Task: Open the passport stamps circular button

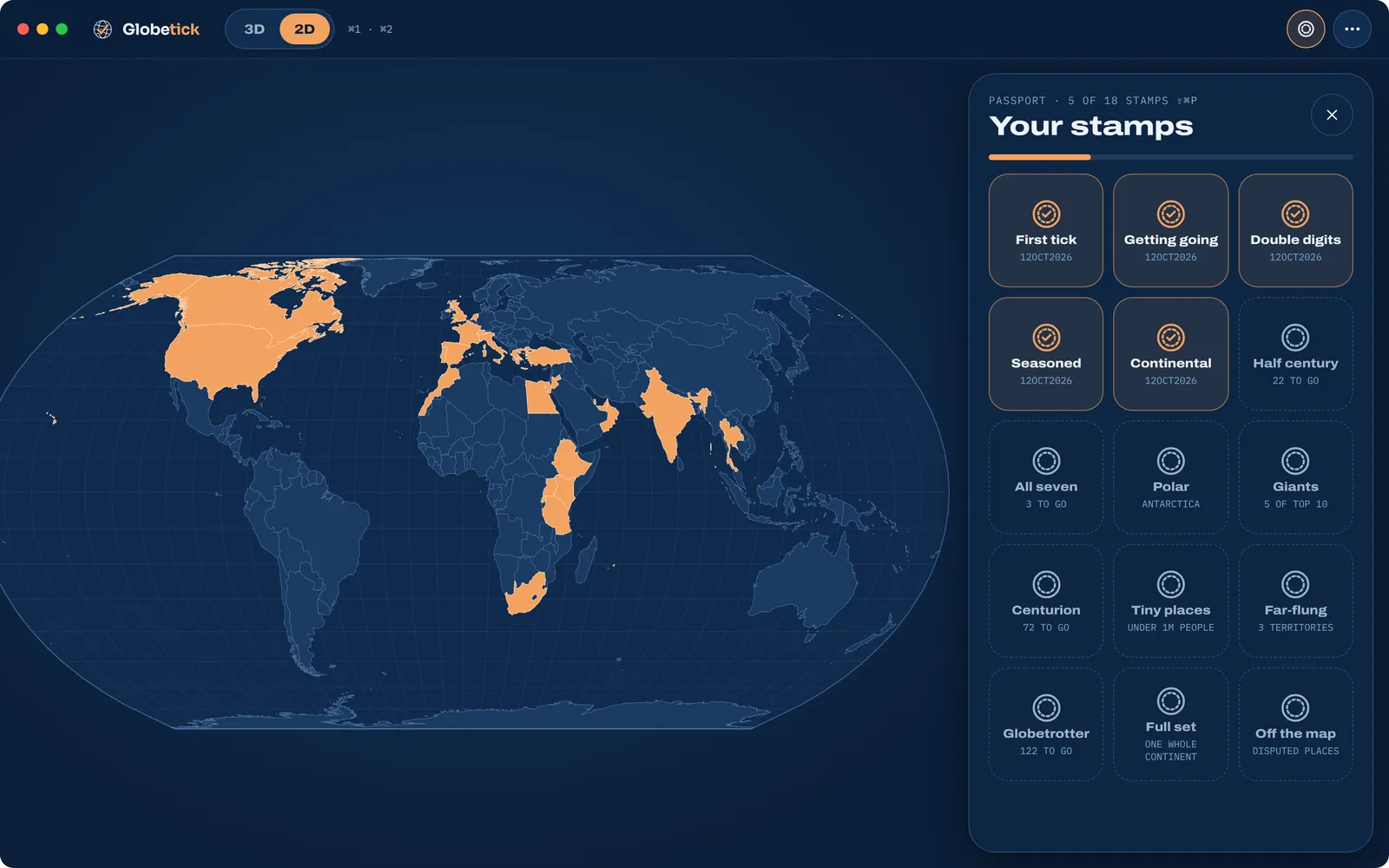Action: 1306,29
